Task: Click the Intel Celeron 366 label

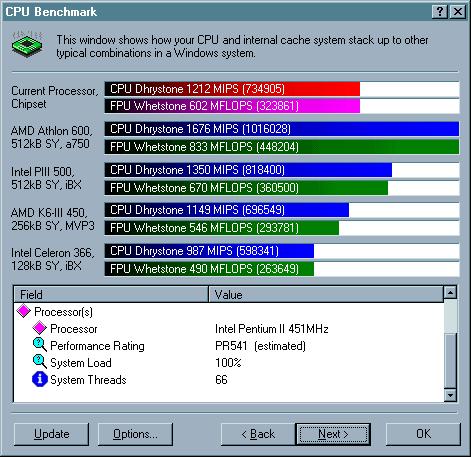Action: (x=53, y=259)
